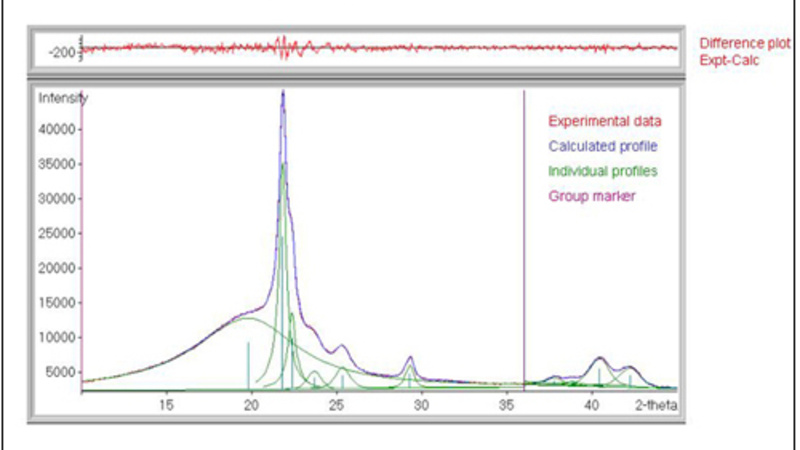Click the 15 tick on 2-theta axis
The image size is (800, 450).
166,406
